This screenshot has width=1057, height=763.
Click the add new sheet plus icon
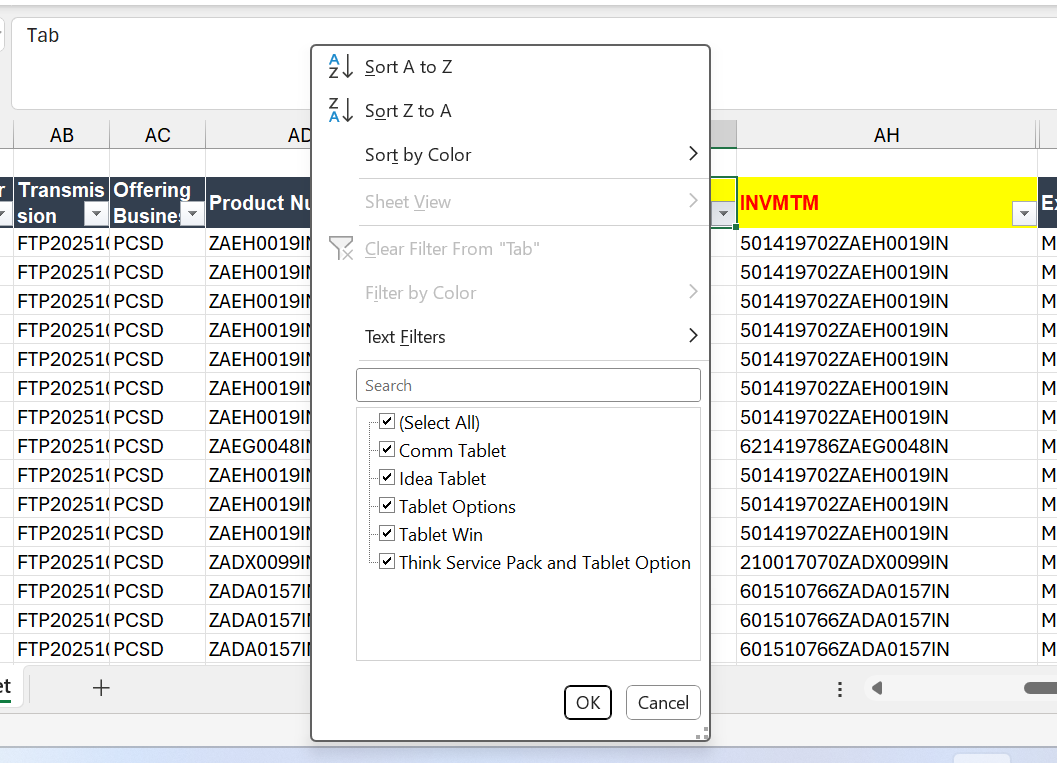[x=101, y=688]
